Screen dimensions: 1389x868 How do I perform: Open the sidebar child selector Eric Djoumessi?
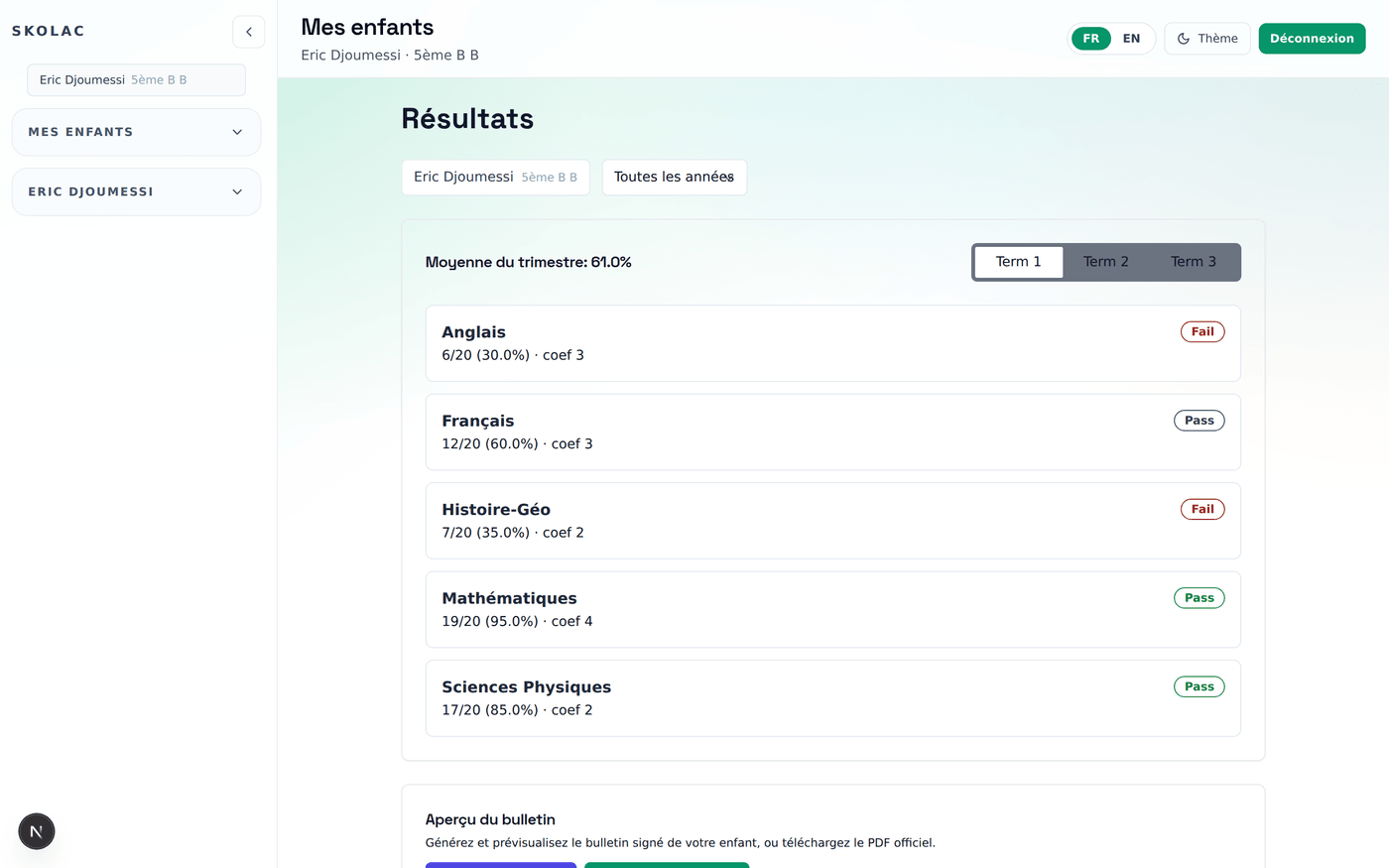(x=136, y=80)
